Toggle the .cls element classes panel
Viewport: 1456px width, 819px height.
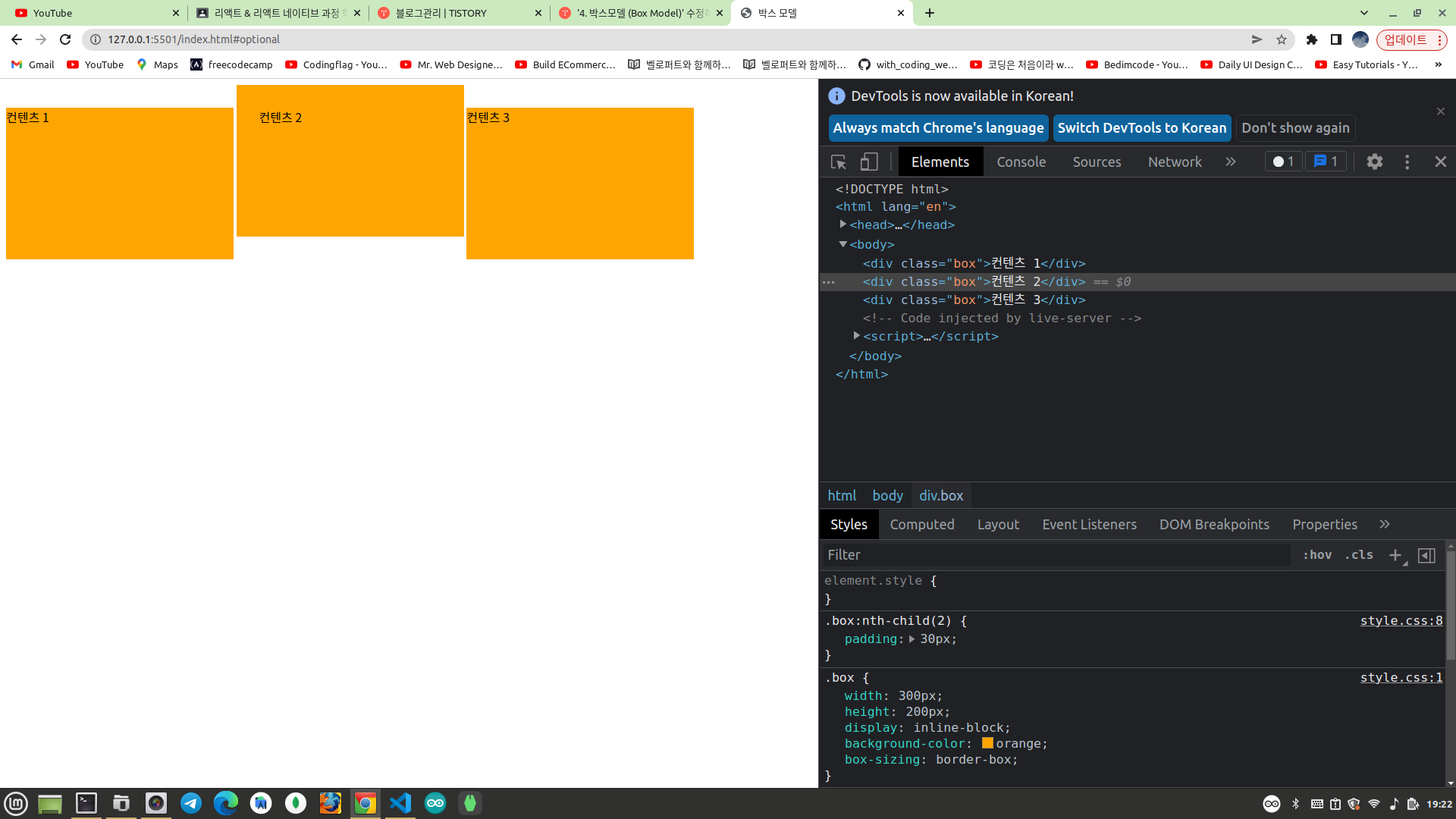[1359, 555]
